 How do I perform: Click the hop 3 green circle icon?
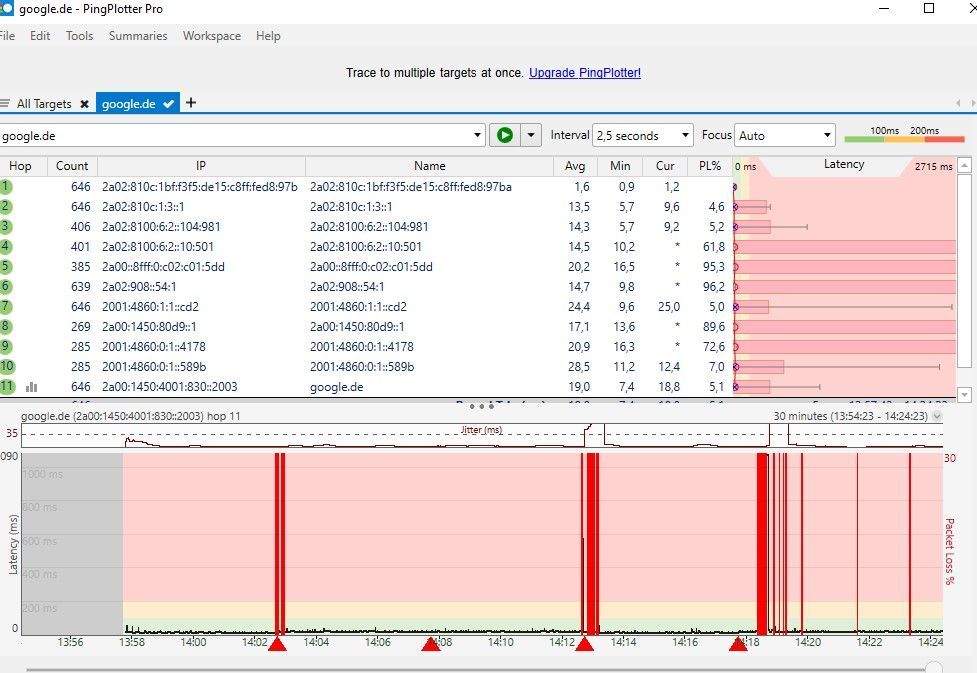(6, 226)
